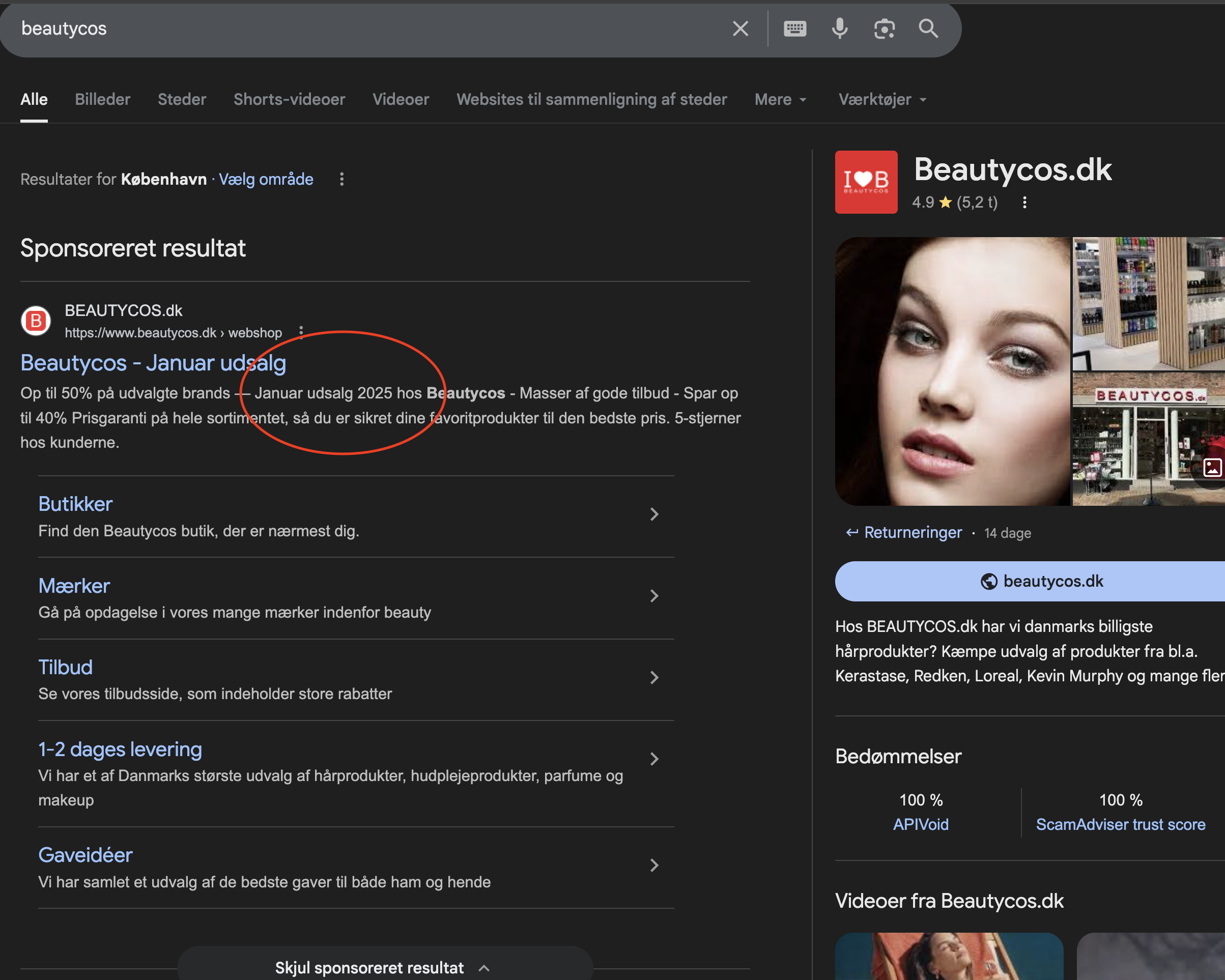Screen dimensions: 1225x980
Task: Switch to the Billeder tab
Action: coord(103,99)
